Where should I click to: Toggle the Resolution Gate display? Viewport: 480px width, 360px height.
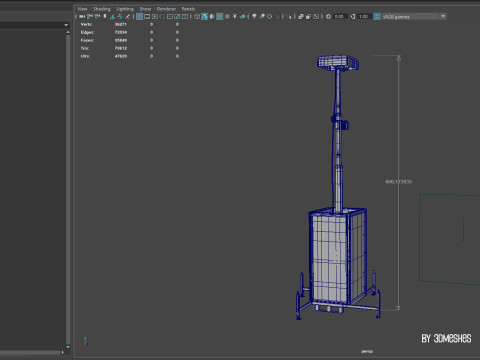155,16
